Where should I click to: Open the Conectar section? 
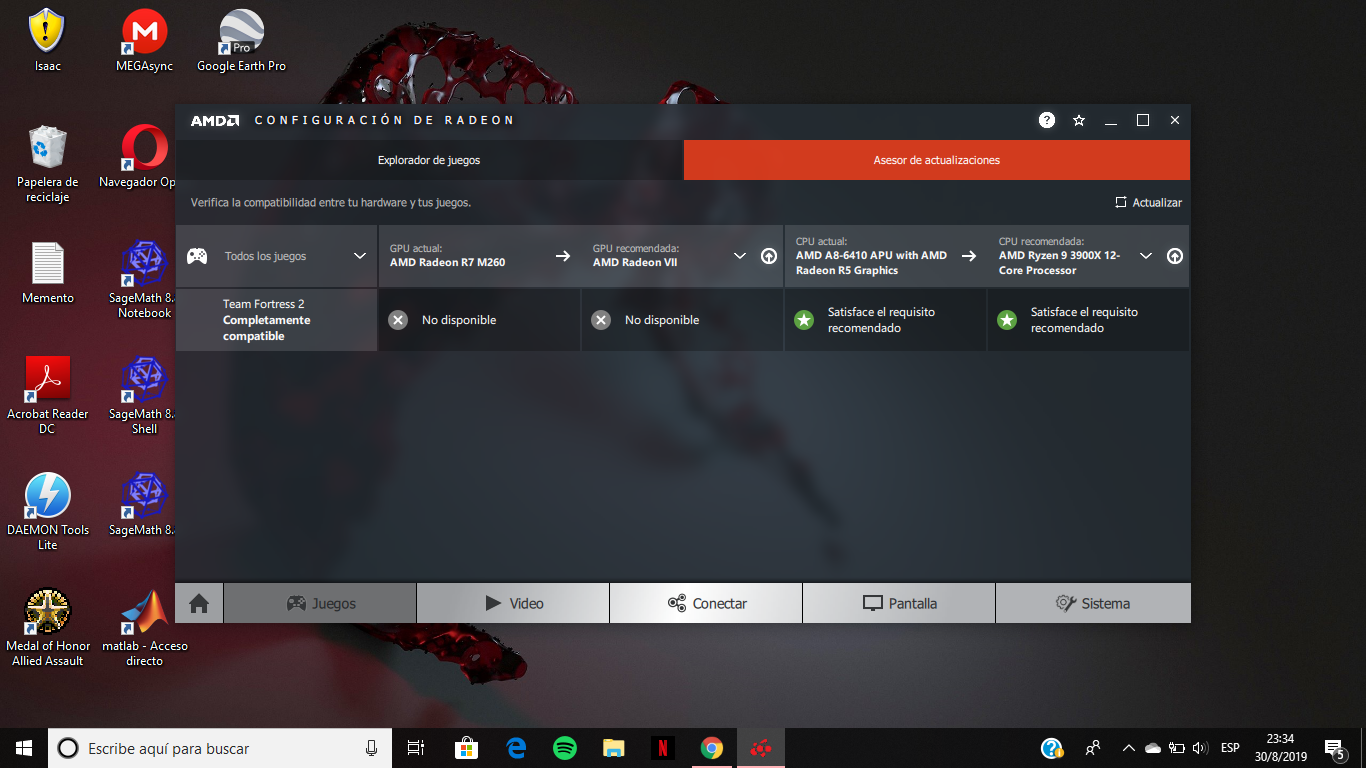[x=706, y=603]
